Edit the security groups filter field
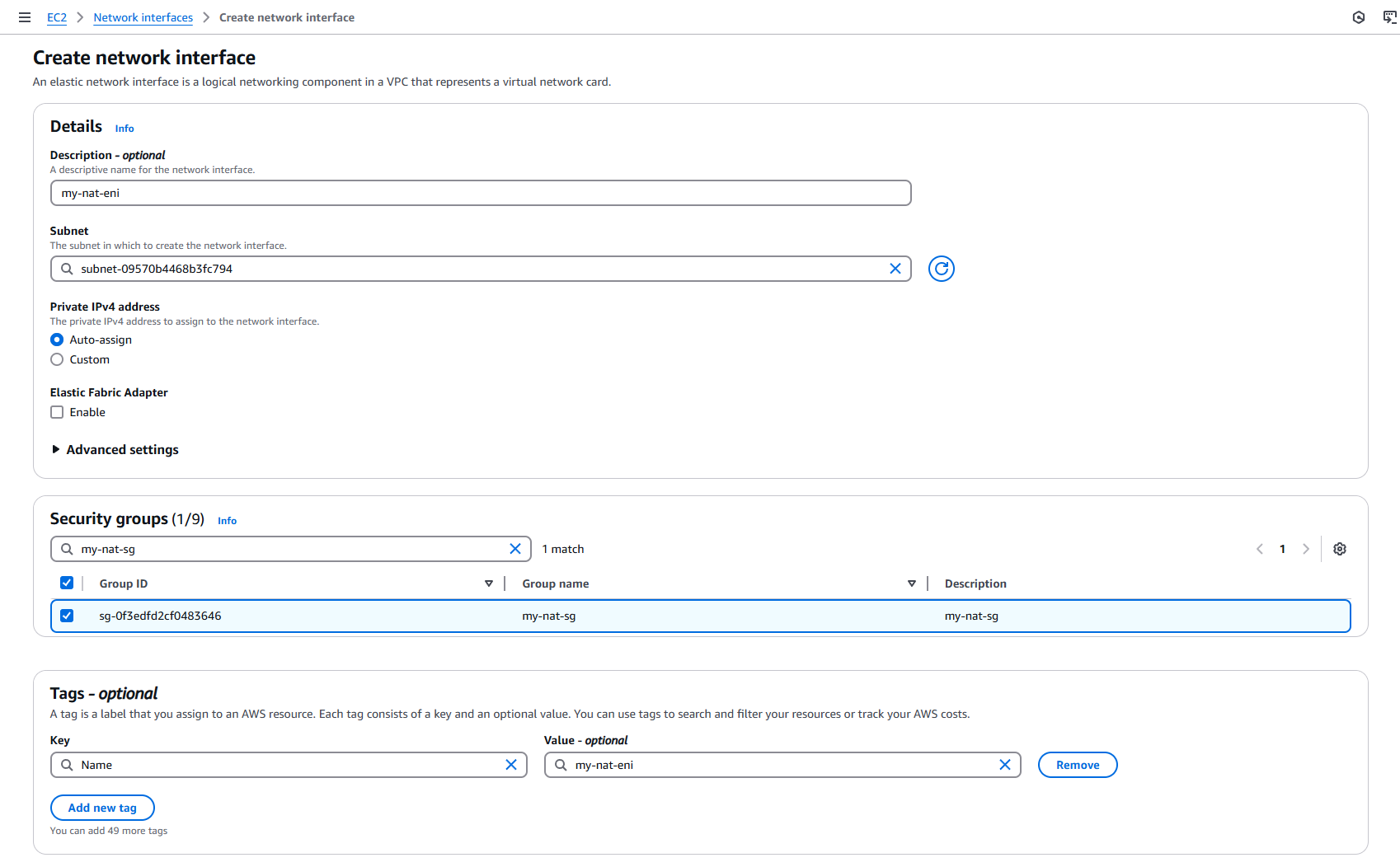This screenshot has height=867, width=1400. click(291, 549)
